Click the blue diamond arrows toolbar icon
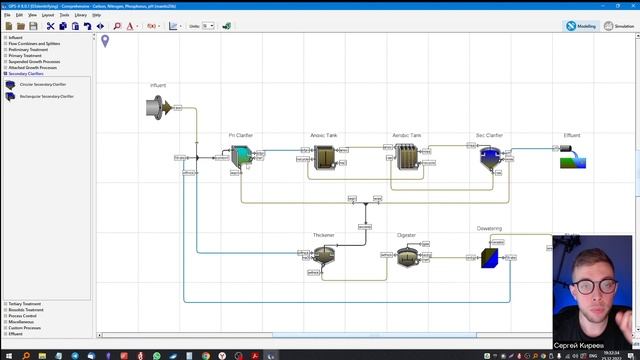 click(x=100, y=26)
